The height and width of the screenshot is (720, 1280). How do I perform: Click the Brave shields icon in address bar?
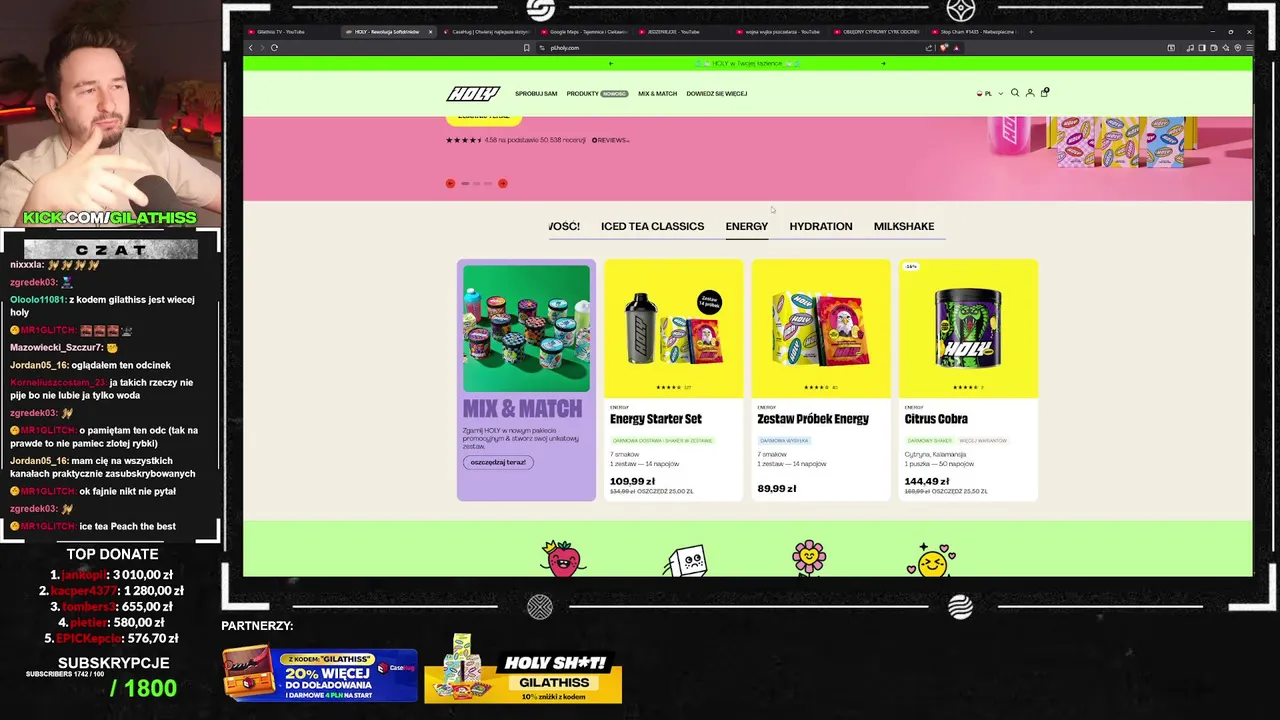point(943,48)
